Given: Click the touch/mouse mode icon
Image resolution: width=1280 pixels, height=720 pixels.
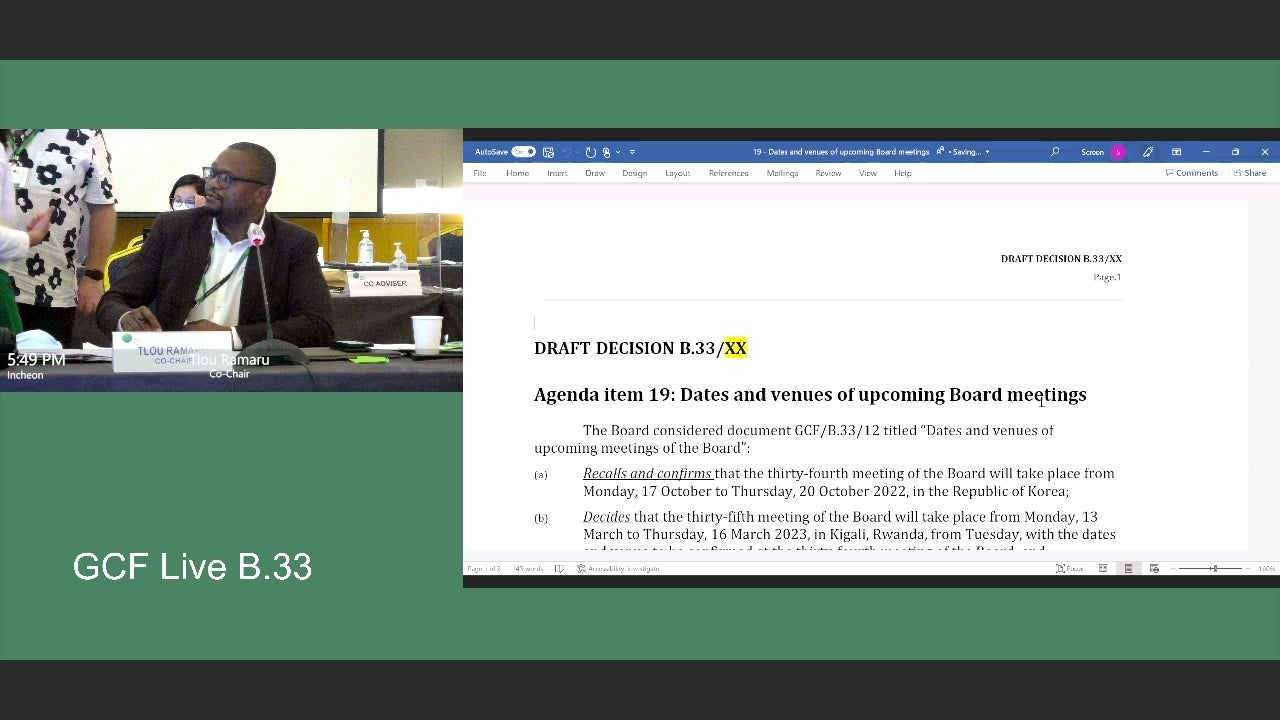Looking at the screenshot, I should pos(606,152).
